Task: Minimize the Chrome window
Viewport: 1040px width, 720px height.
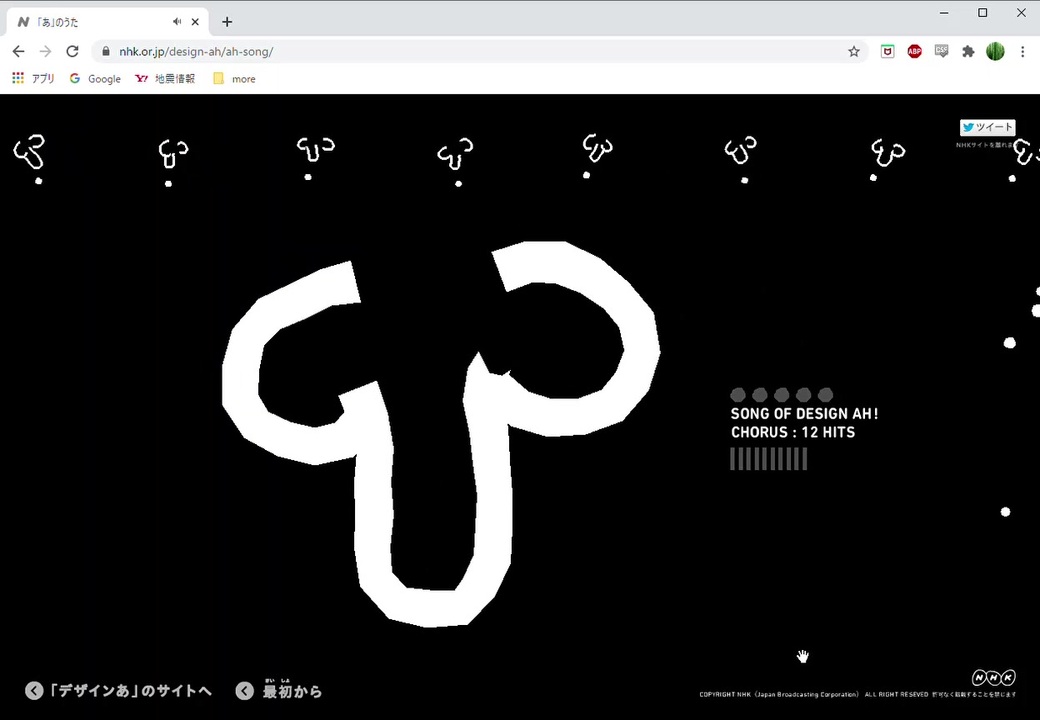Action: [x=944, y=13]
